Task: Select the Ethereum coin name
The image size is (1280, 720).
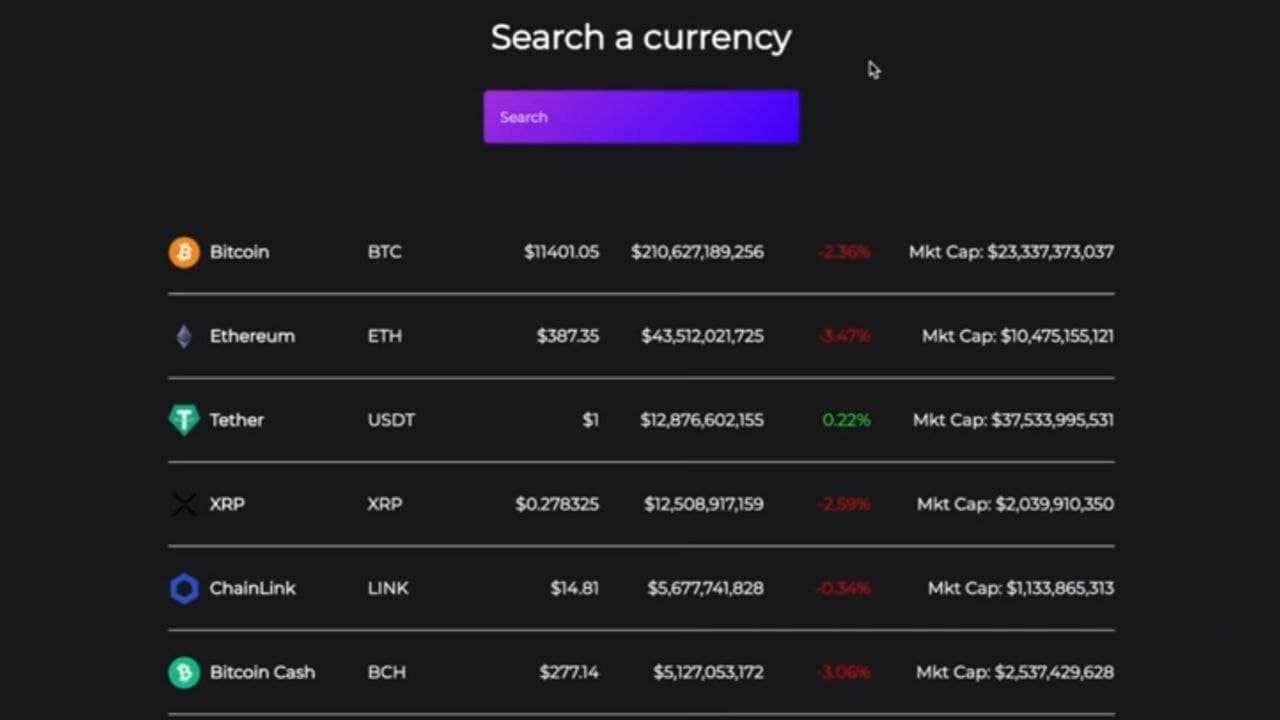Action: click(x=252, y=336)
